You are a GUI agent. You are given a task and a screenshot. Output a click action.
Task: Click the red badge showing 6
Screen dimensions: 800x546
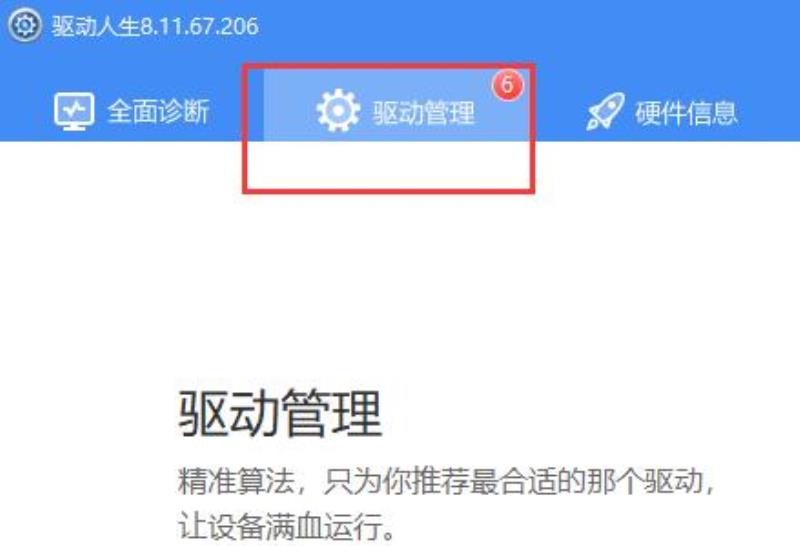[x=507, y=85]
